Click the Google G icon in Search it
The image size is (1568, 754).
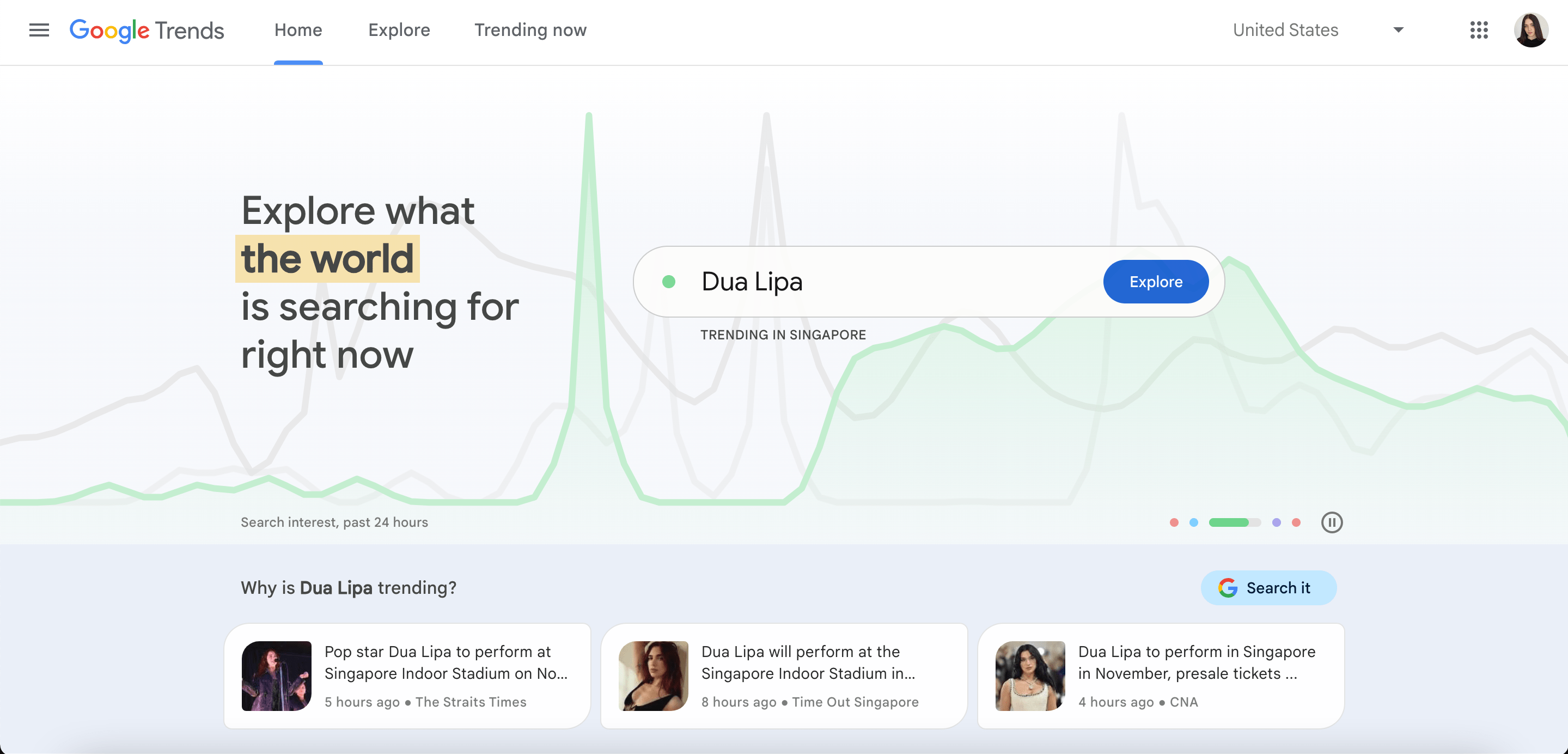tap(1228, 588)
